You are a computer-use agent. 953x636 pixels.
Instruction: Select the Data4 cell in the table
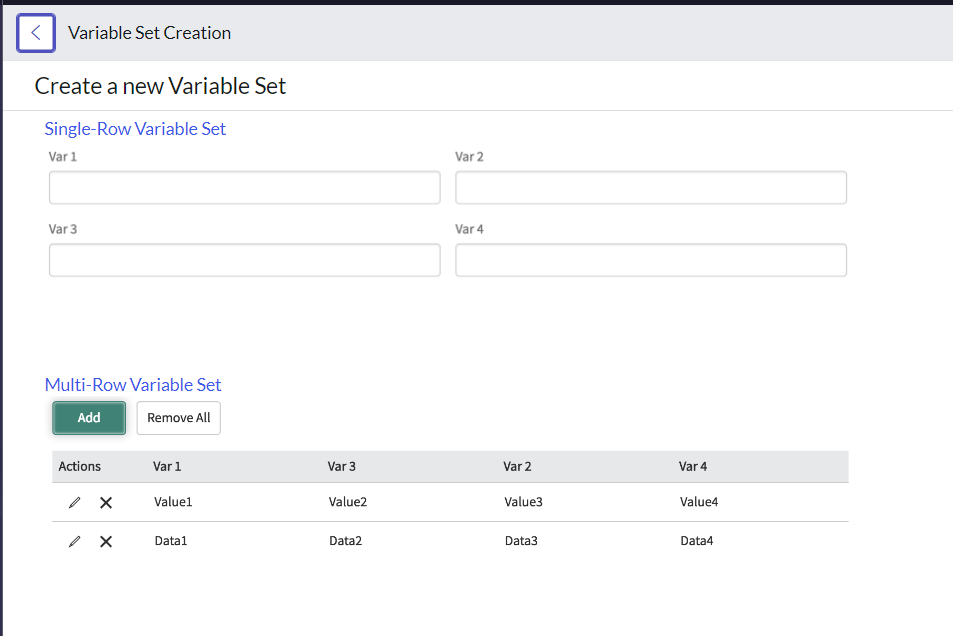point(695,541)
